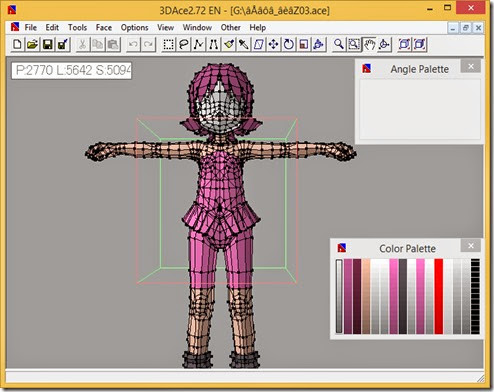Screen dimensions: 494x392
Task: Pick the black color column
Action: (x=475, y=296)
